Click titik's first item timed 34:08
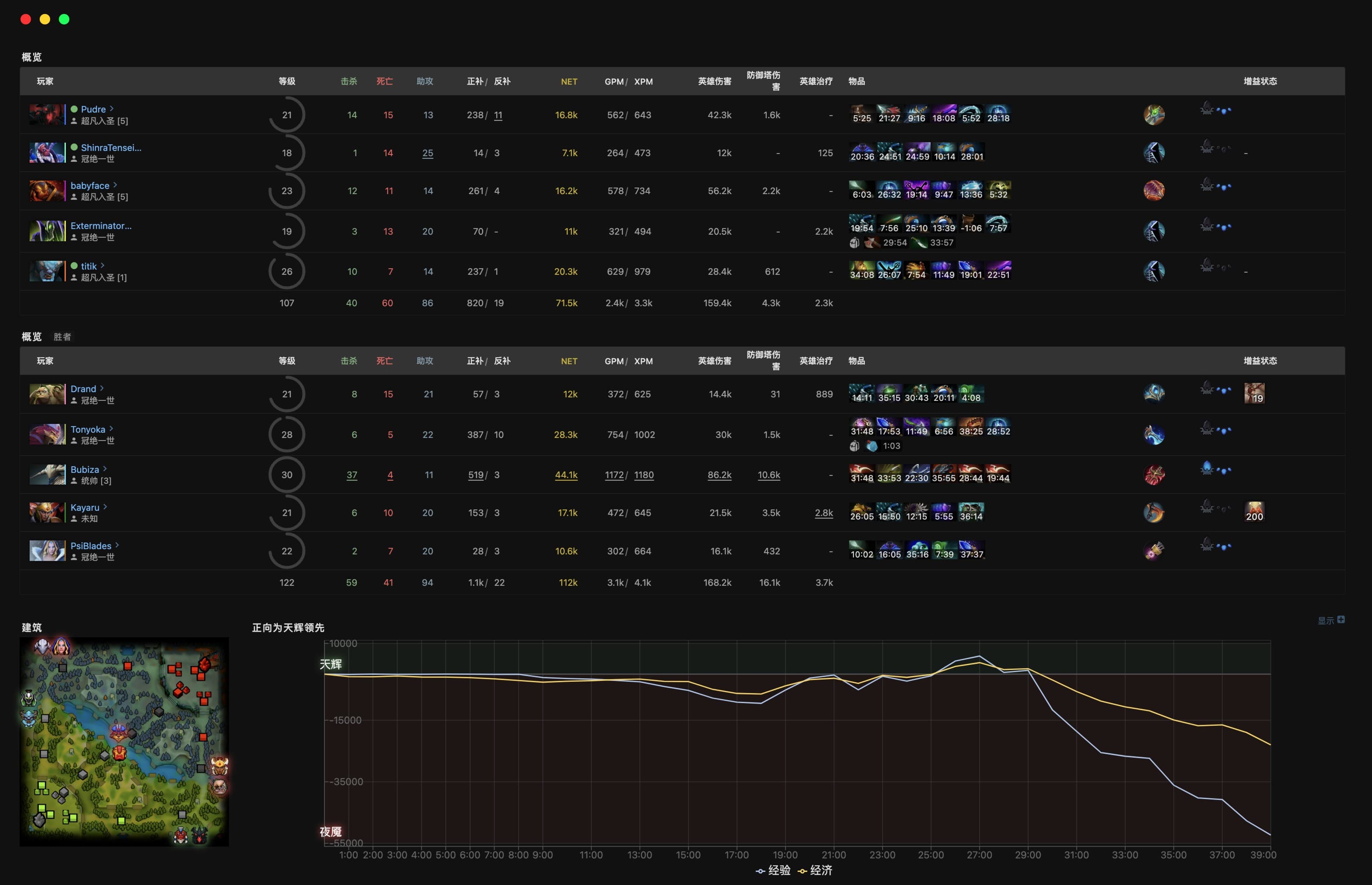This screenshot has width=1372, height=885. (x=861, y=270)
